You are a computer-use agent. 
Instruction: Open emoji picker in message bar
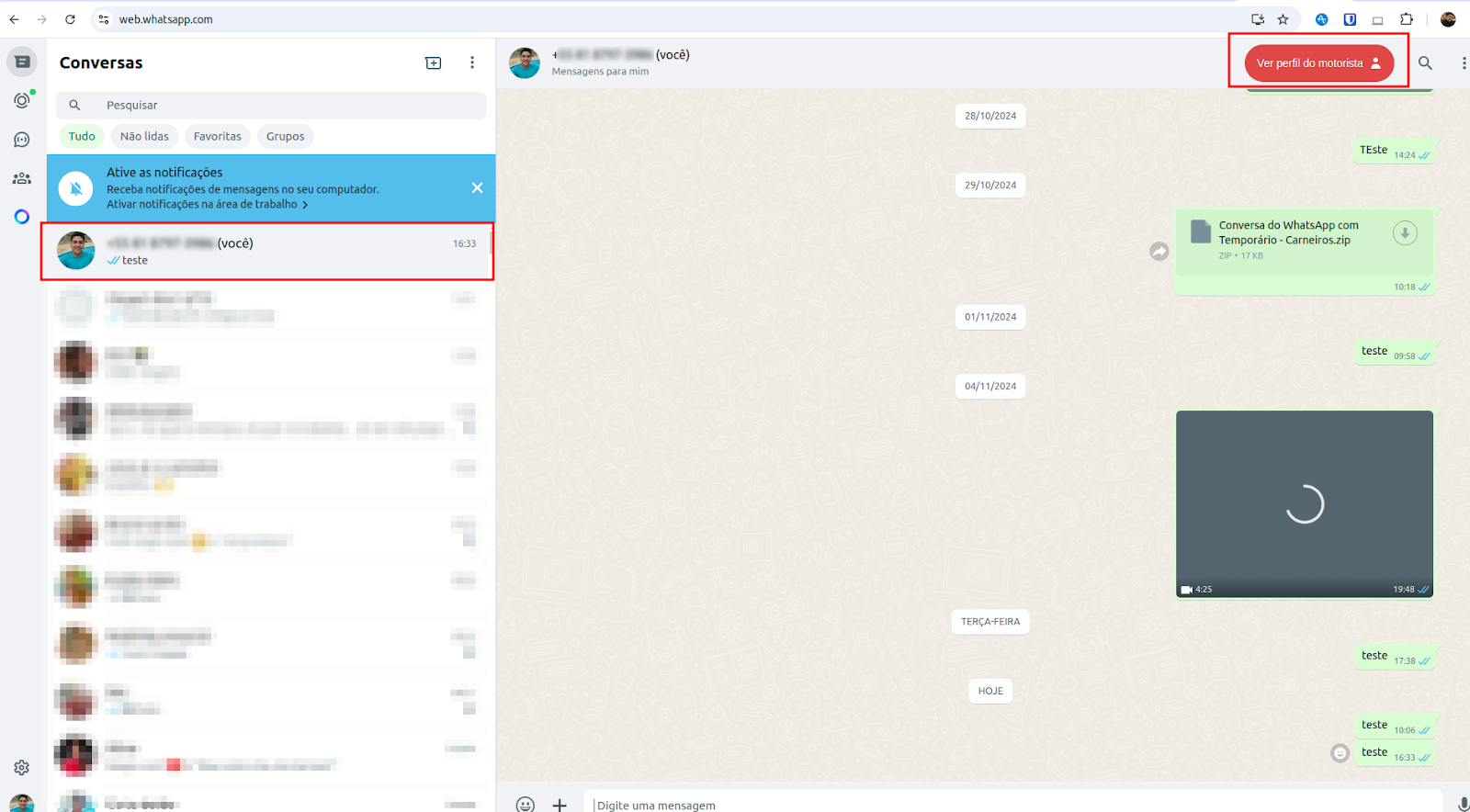525,805
